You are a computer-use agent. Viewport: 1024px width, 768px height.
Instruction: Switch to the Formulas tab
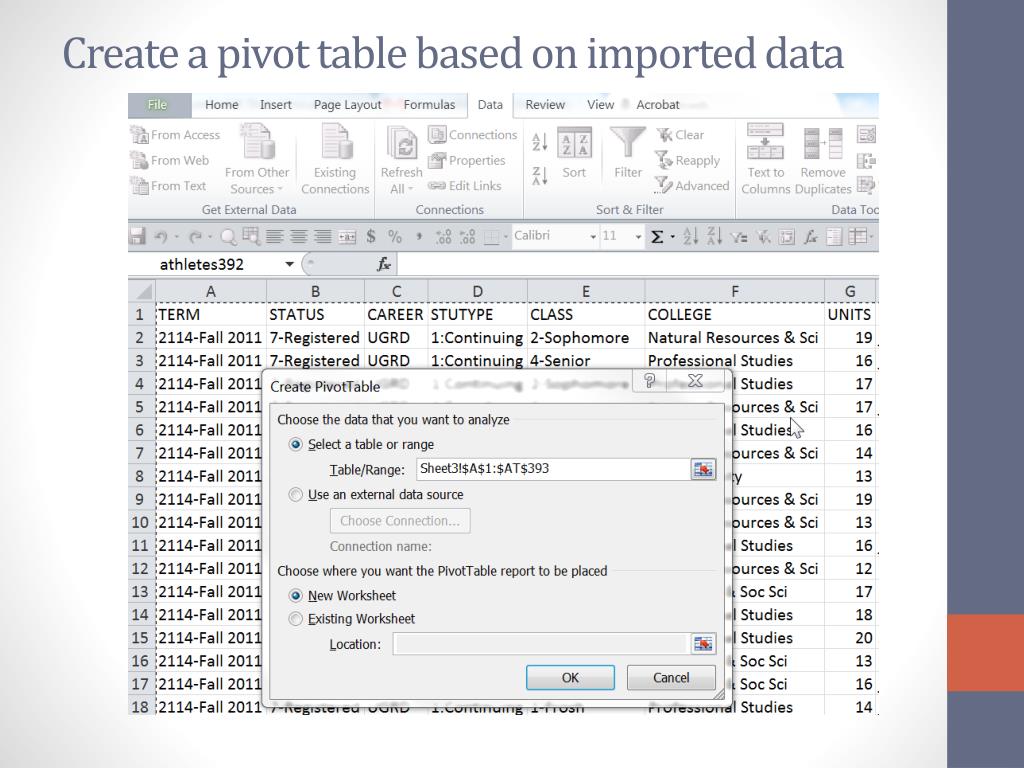(429, 104)
